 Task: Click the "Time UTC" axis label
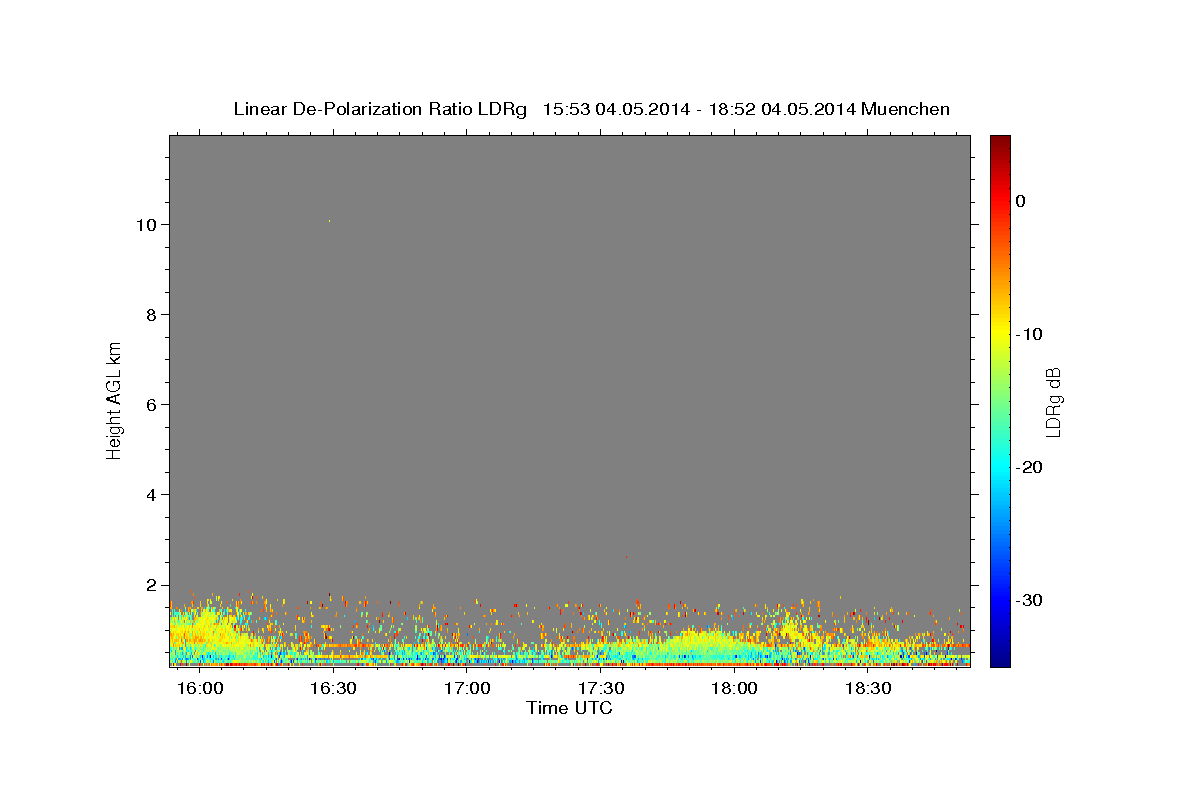click(569, 708)
